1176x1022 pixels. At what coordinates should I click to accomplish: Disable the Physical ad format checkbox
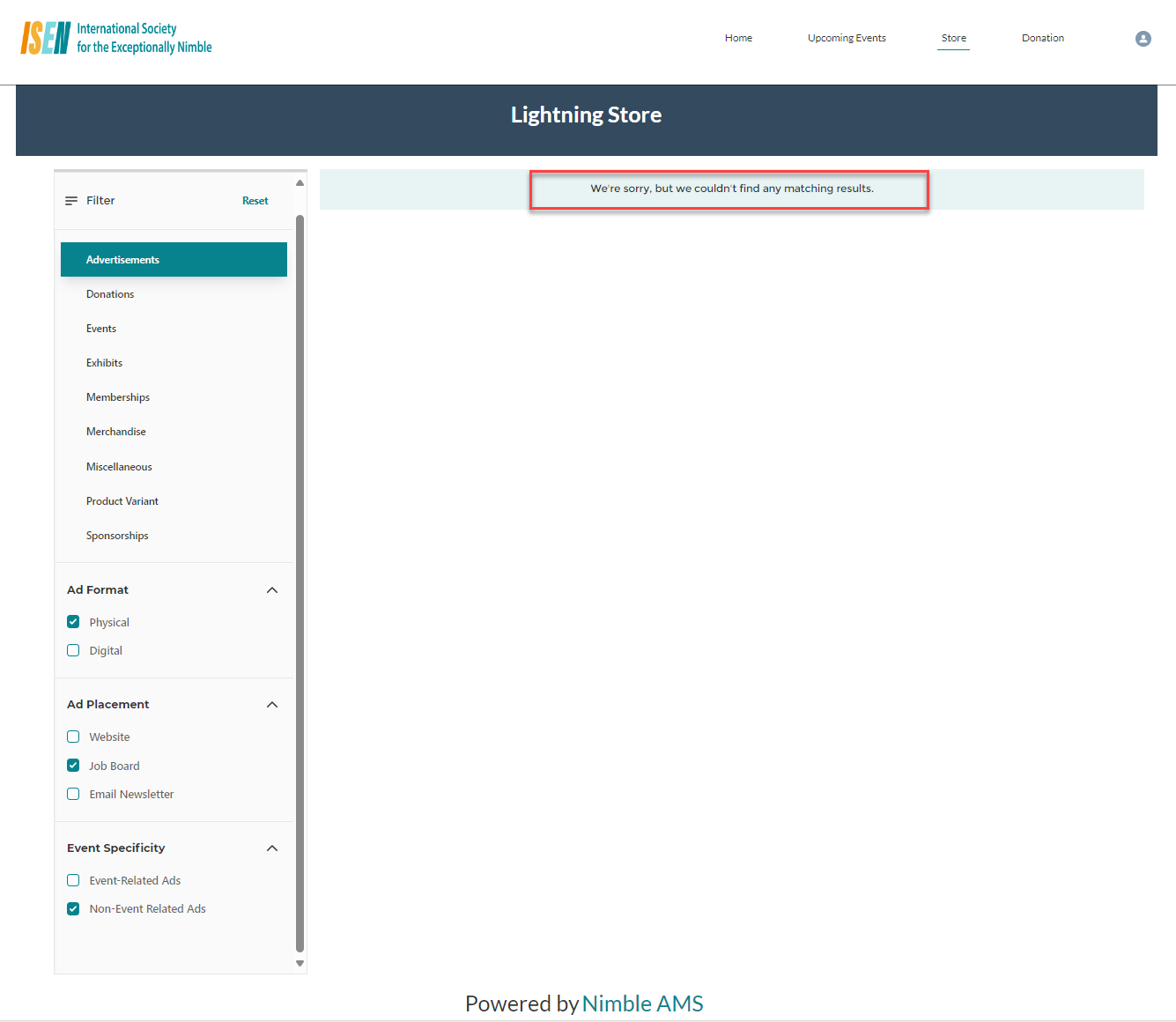(x=73, y=621)
